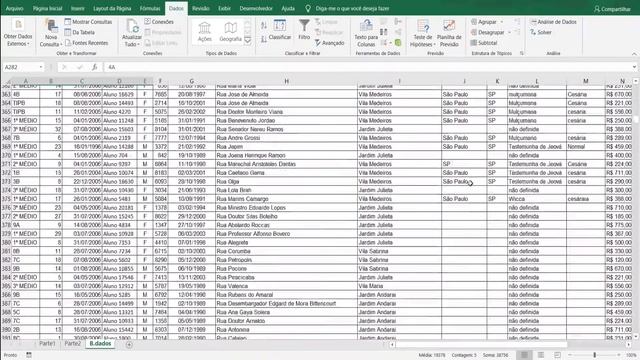Select the Parte1 sheet tab
This screenshot has width=640, height=360.
point(47,344)
